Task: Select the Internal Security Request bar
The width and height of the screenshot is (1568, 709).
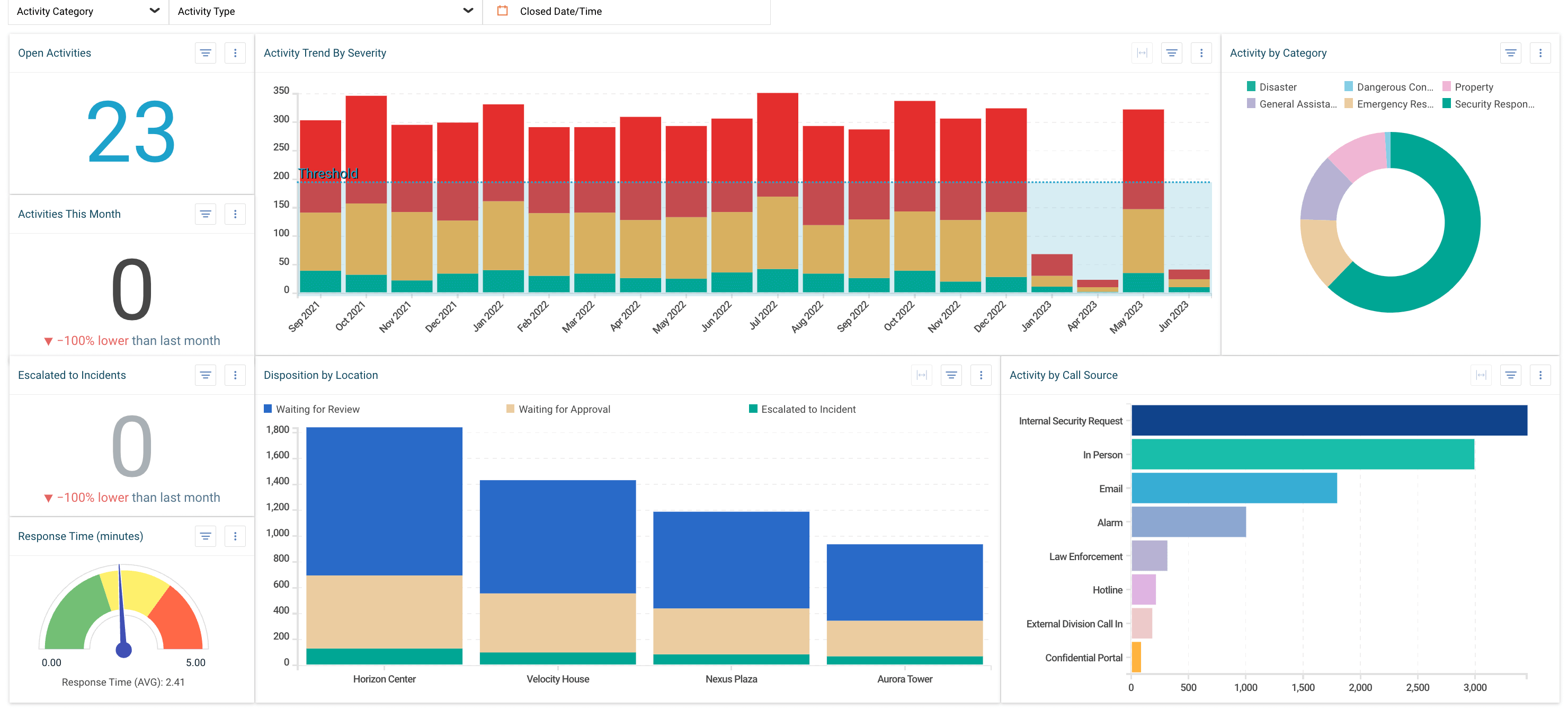Action: tap(1327, 420)
